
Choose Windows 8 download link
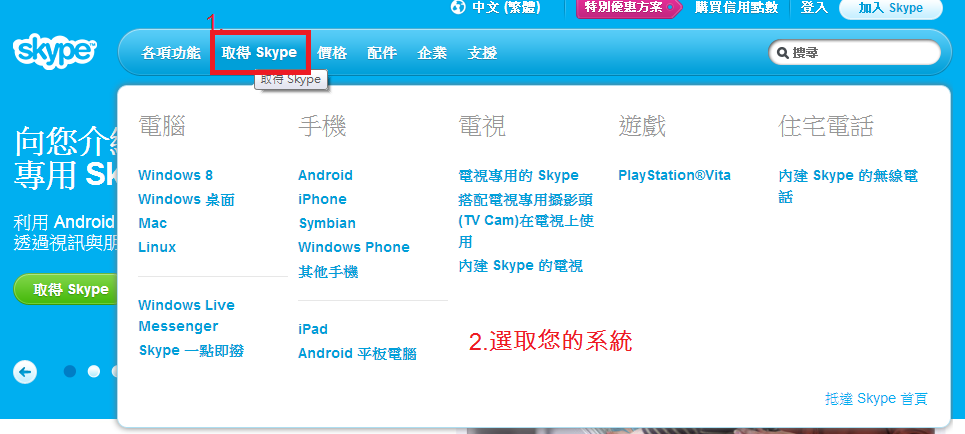click(175, 175)
